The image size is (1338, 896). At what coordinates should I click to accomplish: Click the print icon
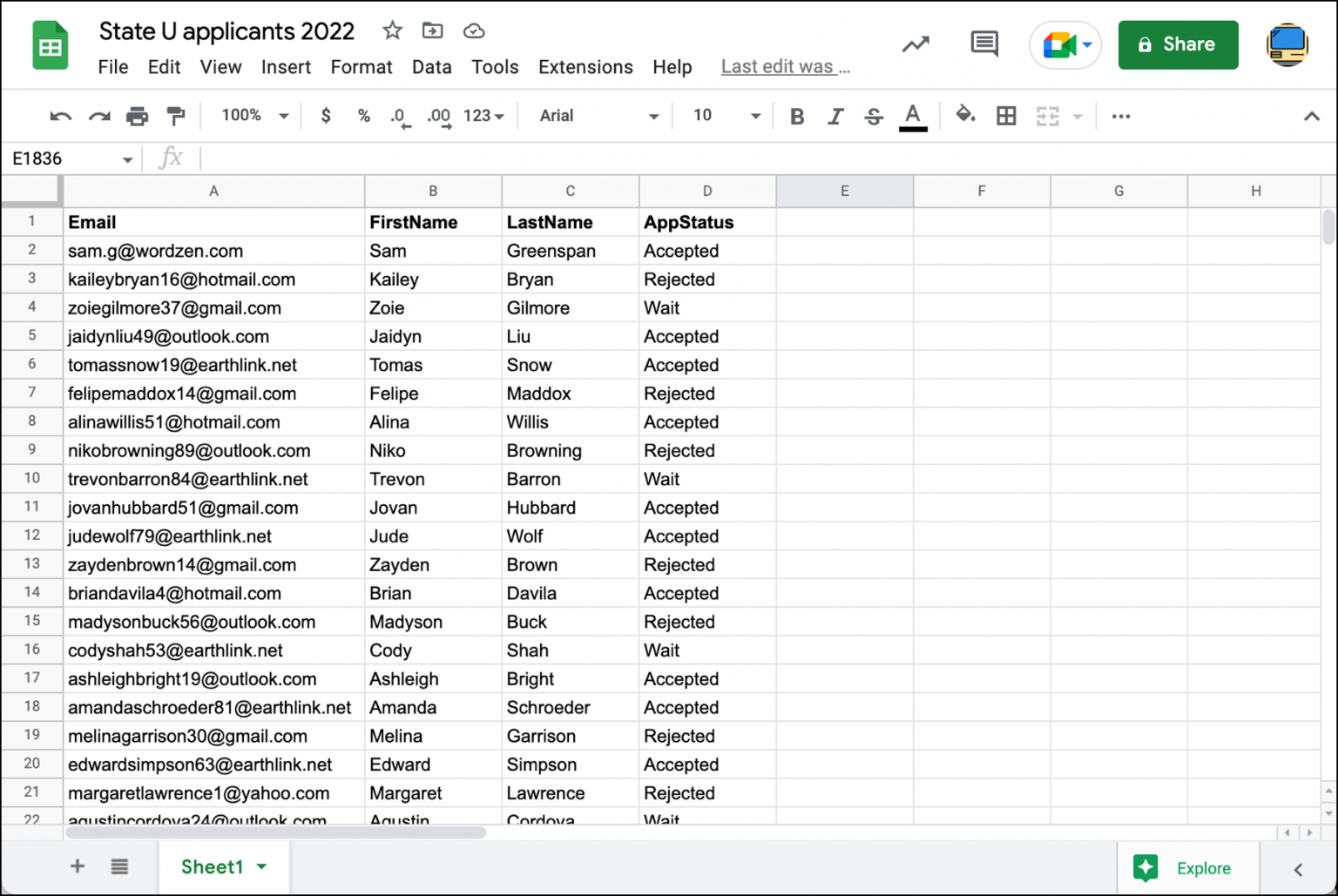point(137,116)
